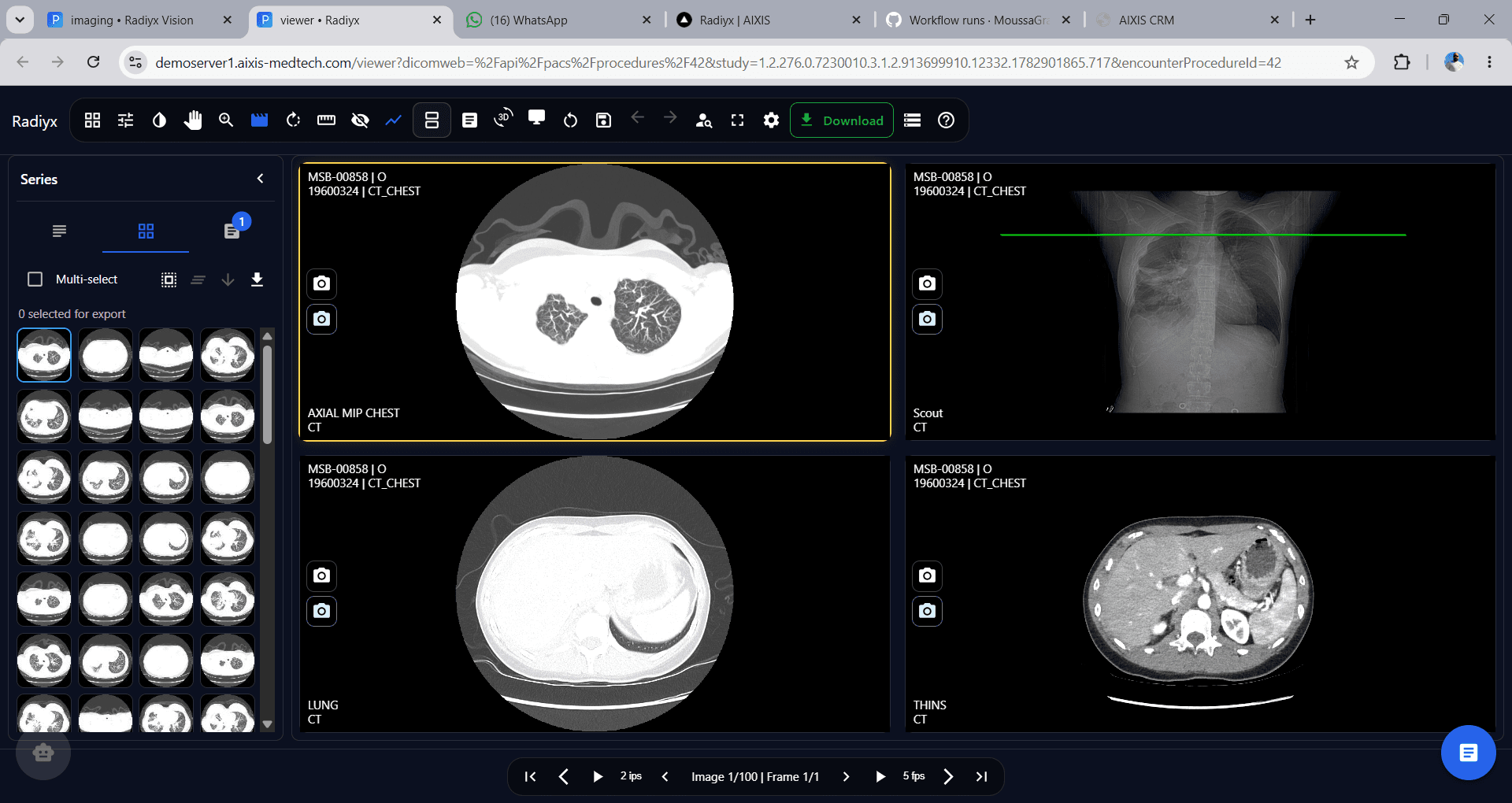Switch to the series list view tab
This screenshot has width=1512, height=803.
[59, 231]
